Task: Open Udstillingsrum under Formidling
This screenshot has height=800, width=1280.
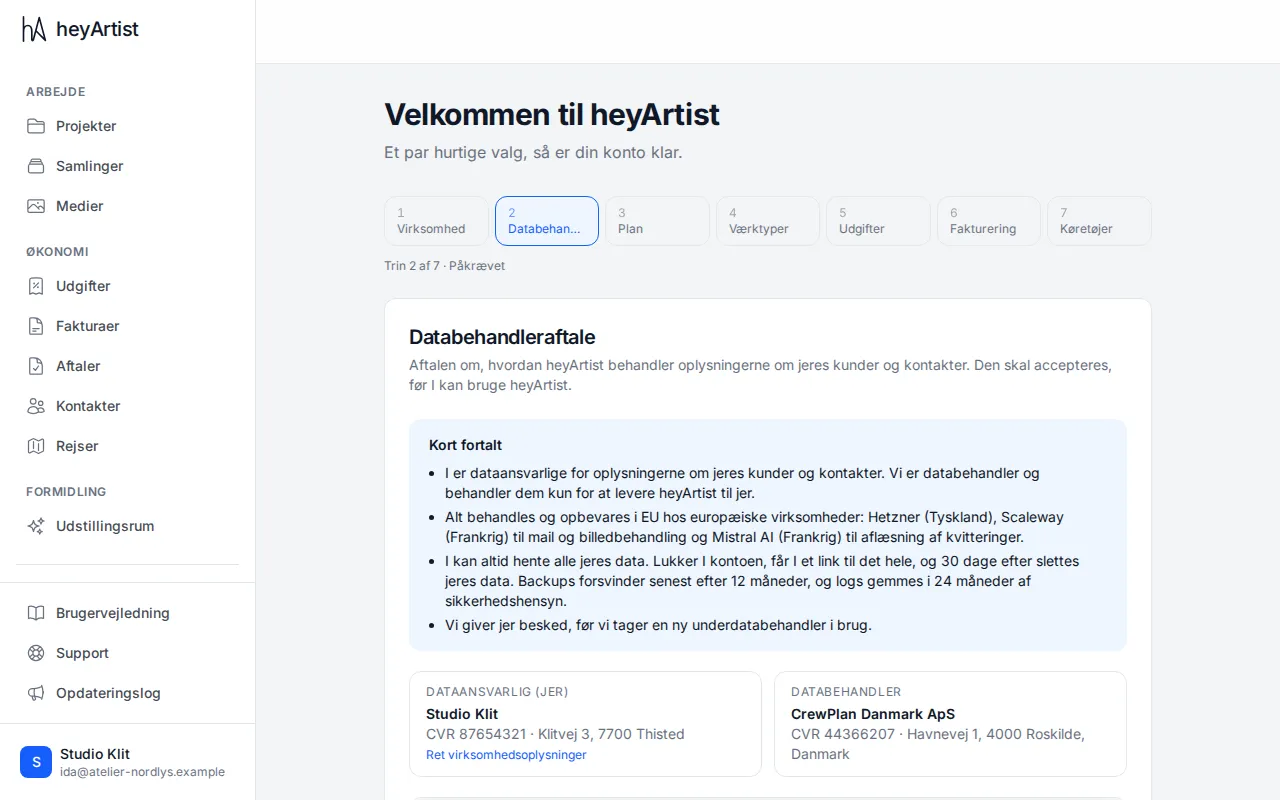Action: click(128, 526)
